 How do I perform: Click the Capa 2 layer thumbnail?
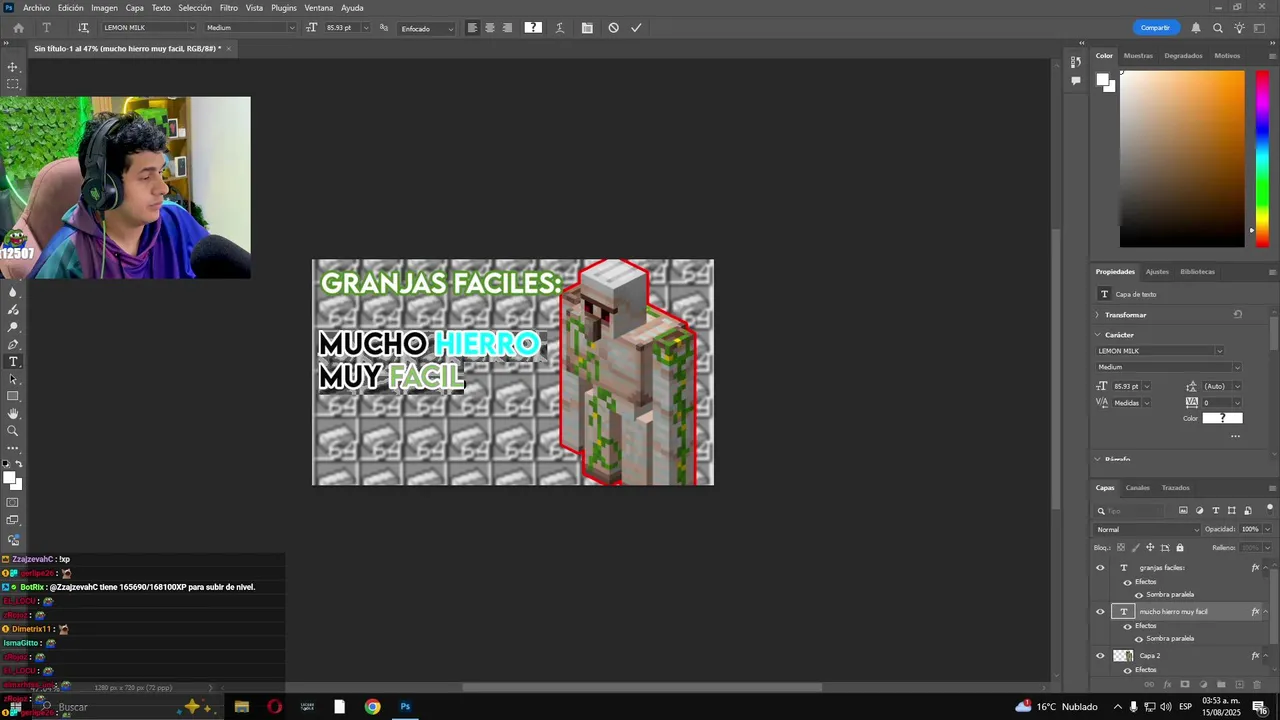pos(1123,656)
